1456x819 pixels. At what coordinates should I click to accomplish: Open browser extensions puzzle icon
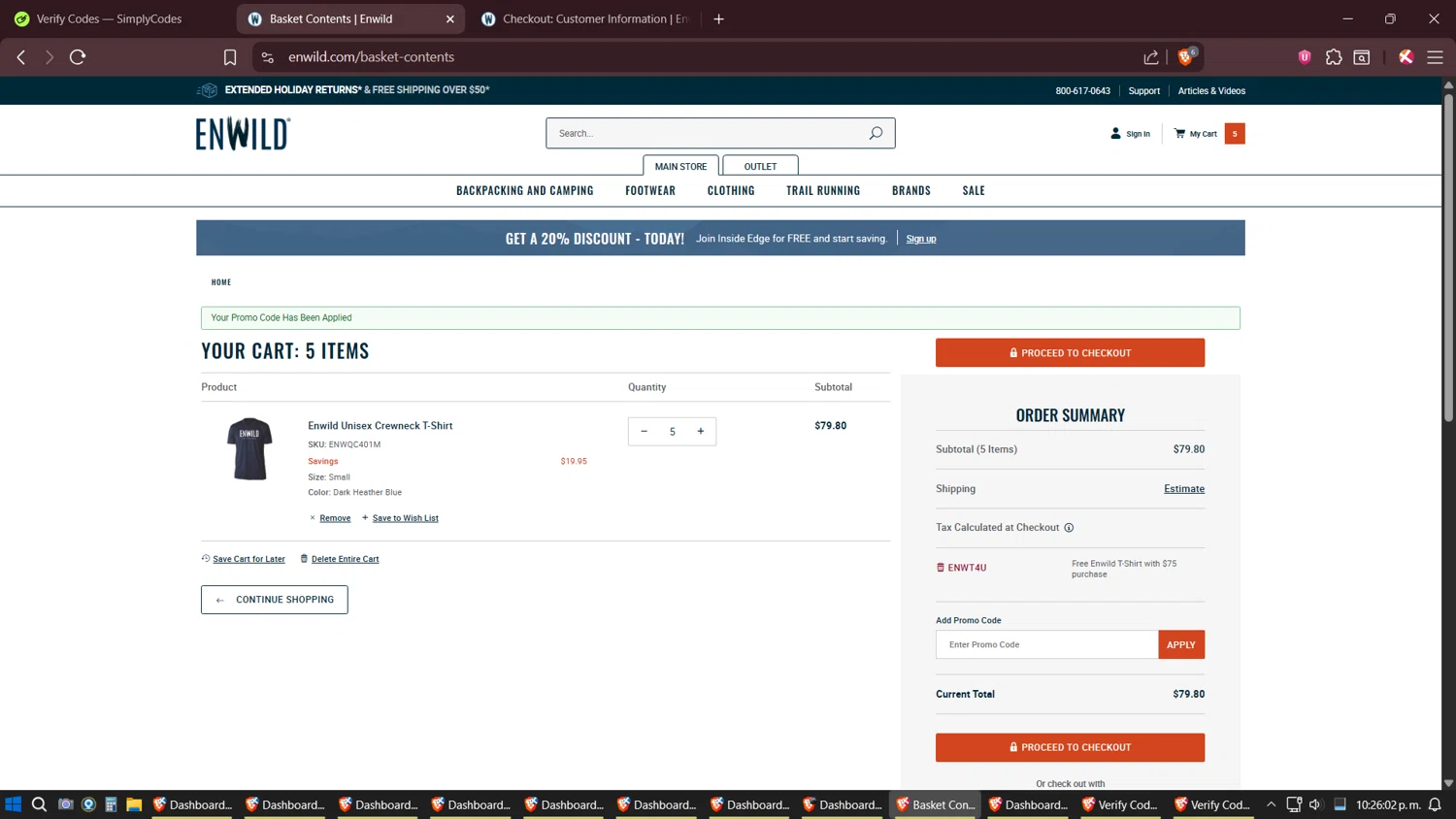point(1334,57)
